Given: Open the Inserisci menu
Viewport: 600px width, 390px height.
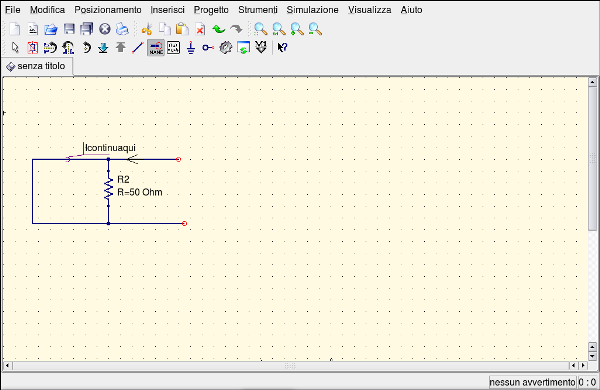Looking at the screenshot, I should click(167, 10).
